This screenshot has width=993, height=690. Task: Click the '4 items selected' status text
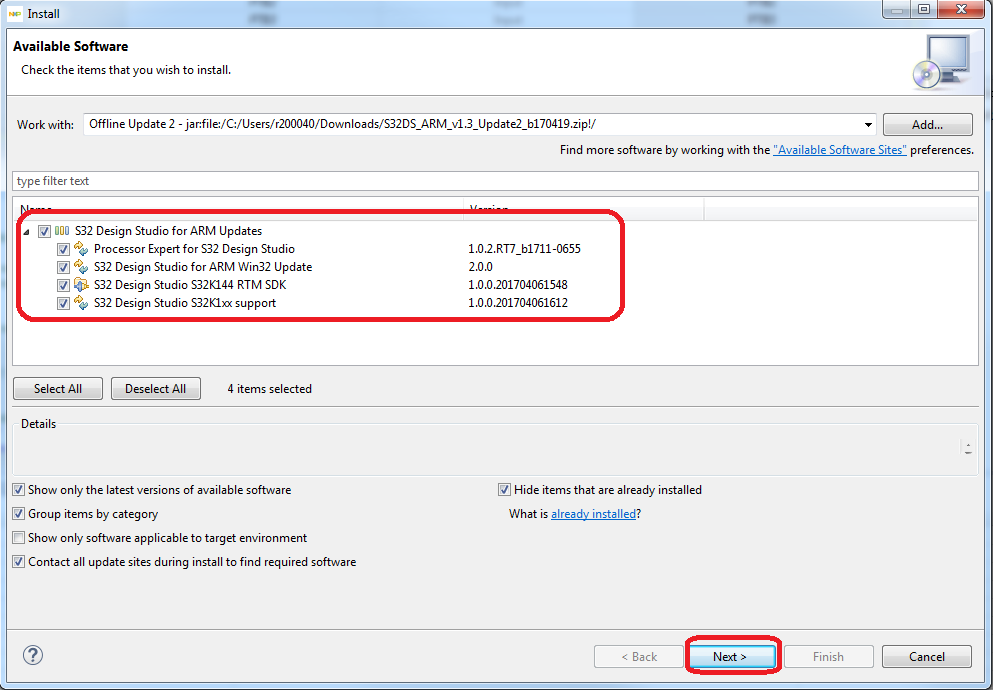[270, 389]
